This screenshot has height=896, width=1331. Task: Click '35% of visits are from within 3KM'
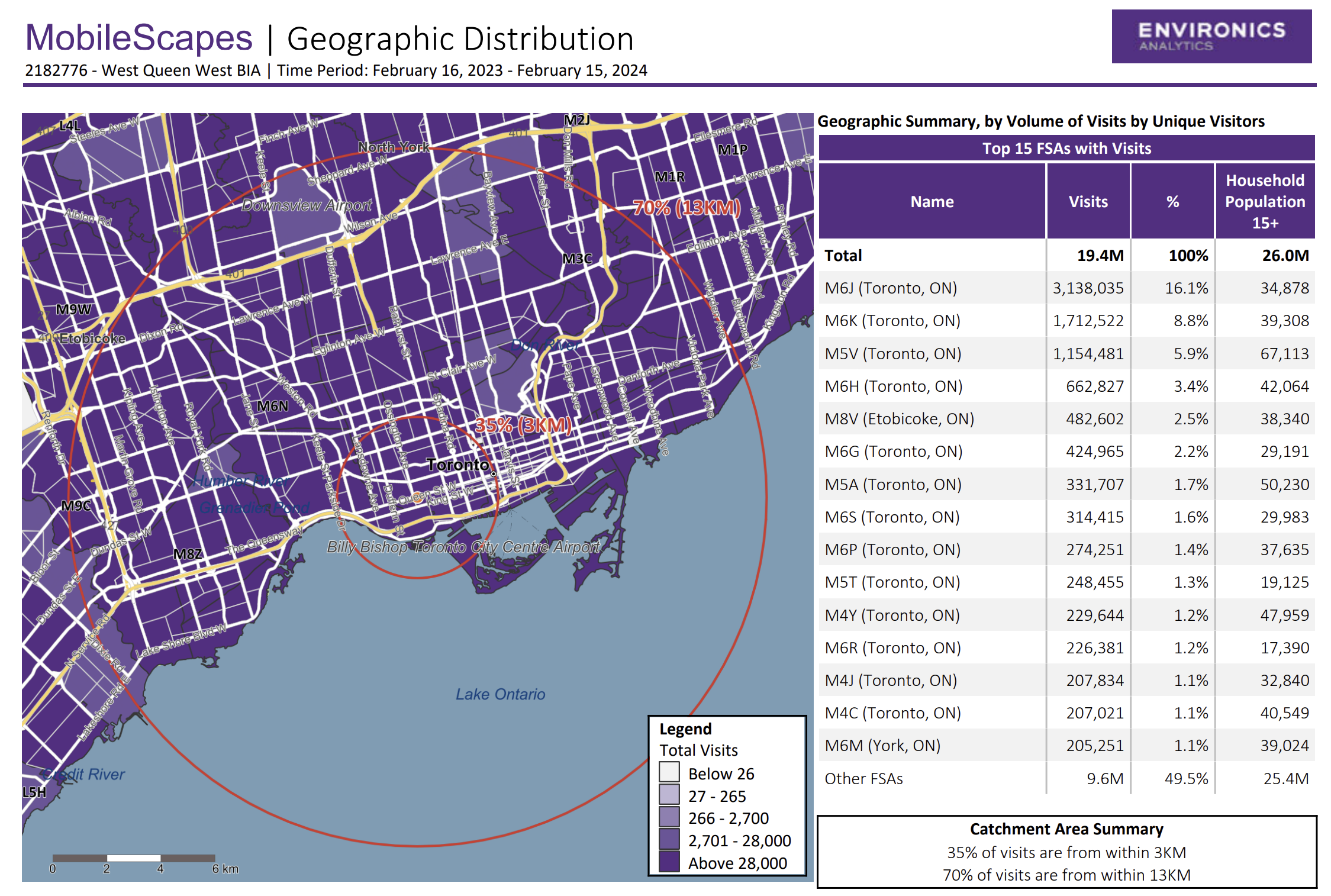click(1066, 853)
